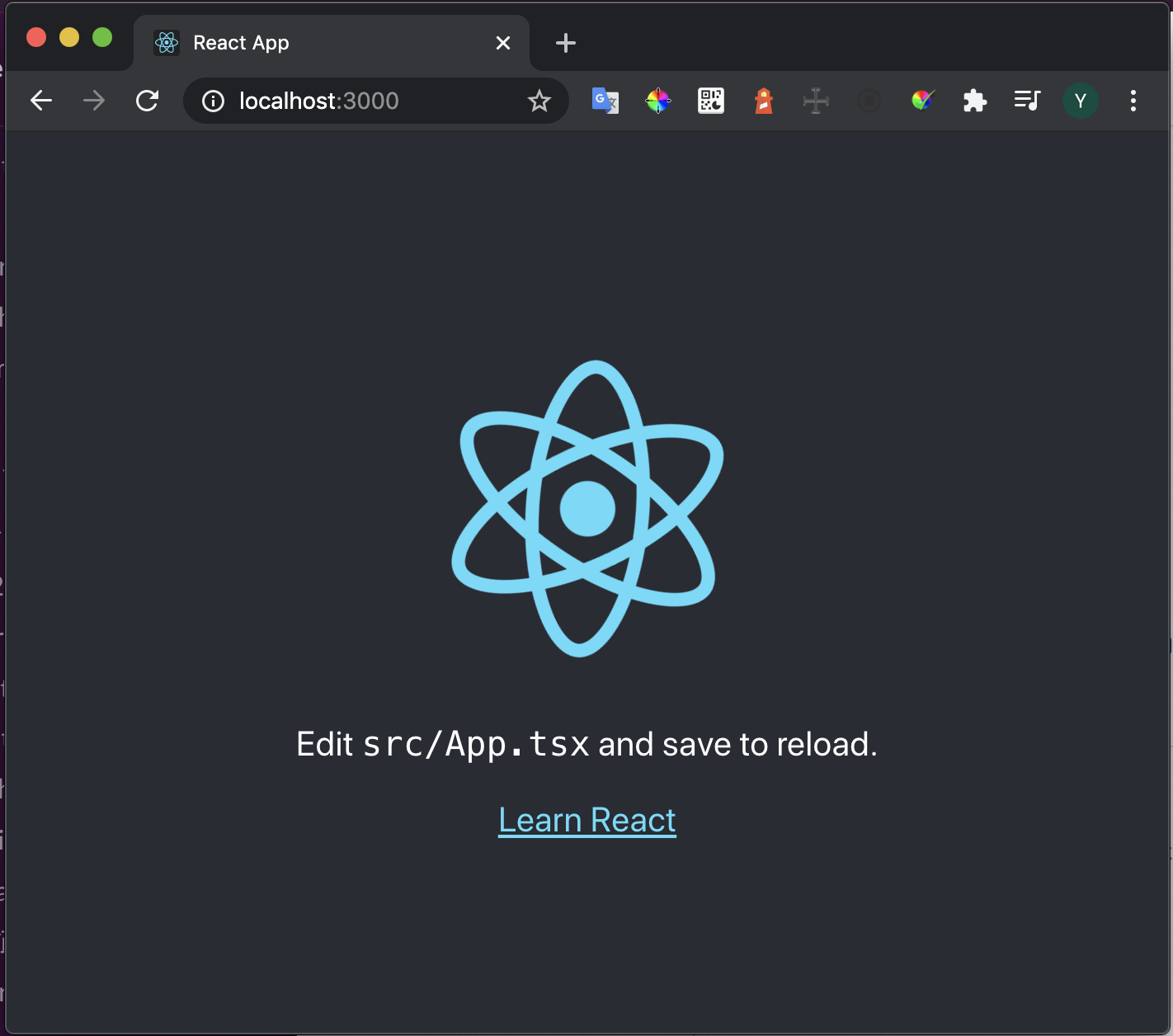The width and height of the screenshot is (1173, 1036).
Task: Open the Google Translate extension
Action: pyautogui.click(x=605, y=101)
